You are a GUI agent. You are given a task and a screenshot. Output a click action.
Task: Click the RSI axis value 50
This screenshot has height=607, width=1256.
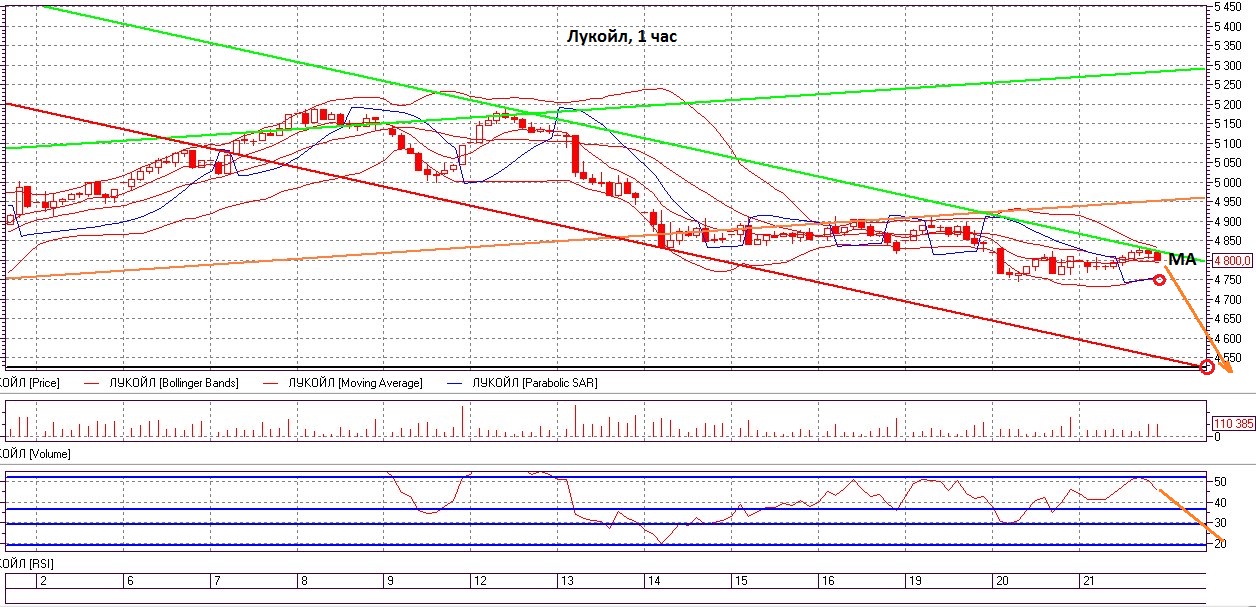(1221, 482)
